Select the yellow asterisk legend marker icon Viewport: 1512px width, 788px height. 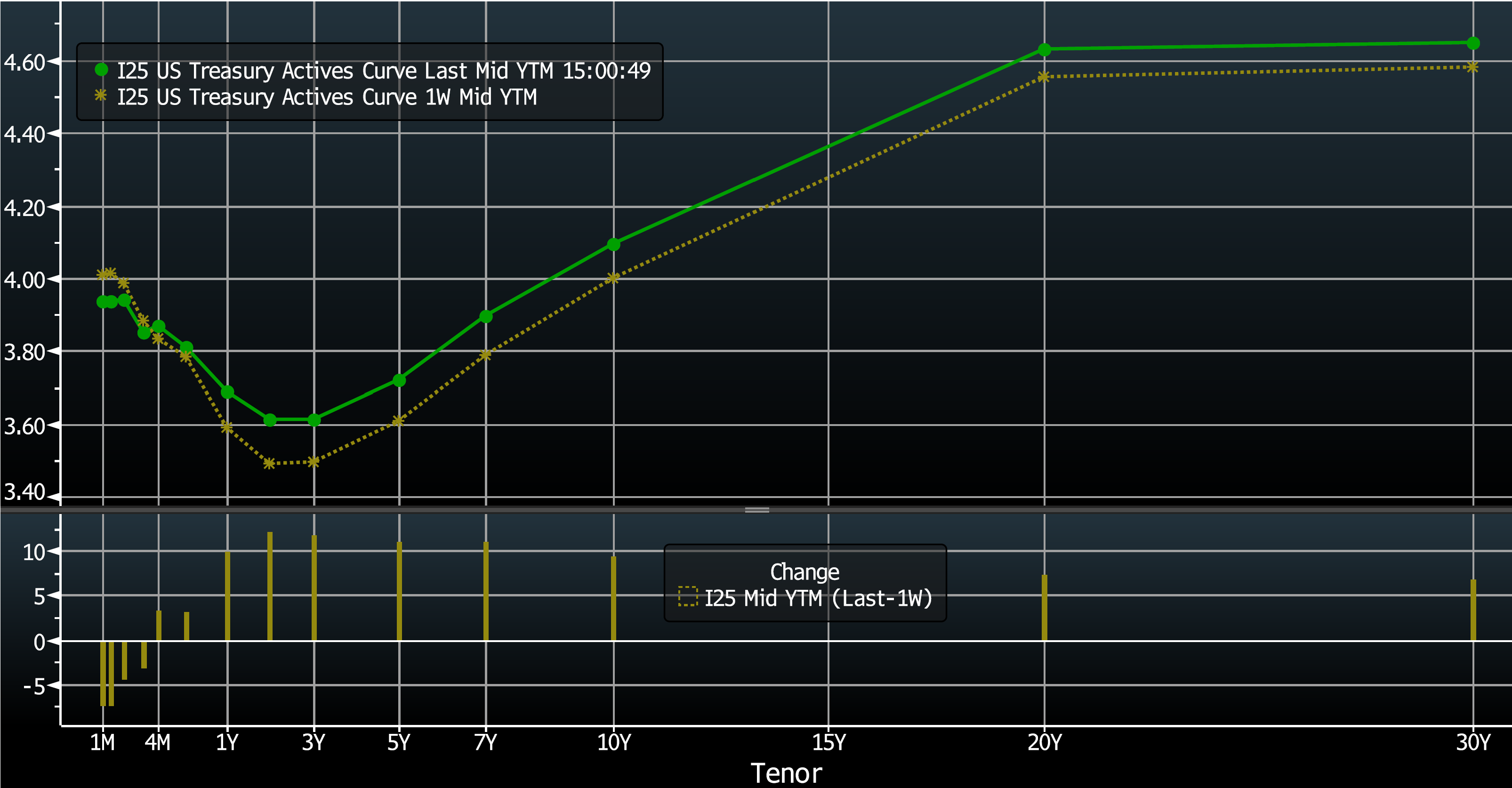coord(101,96)
